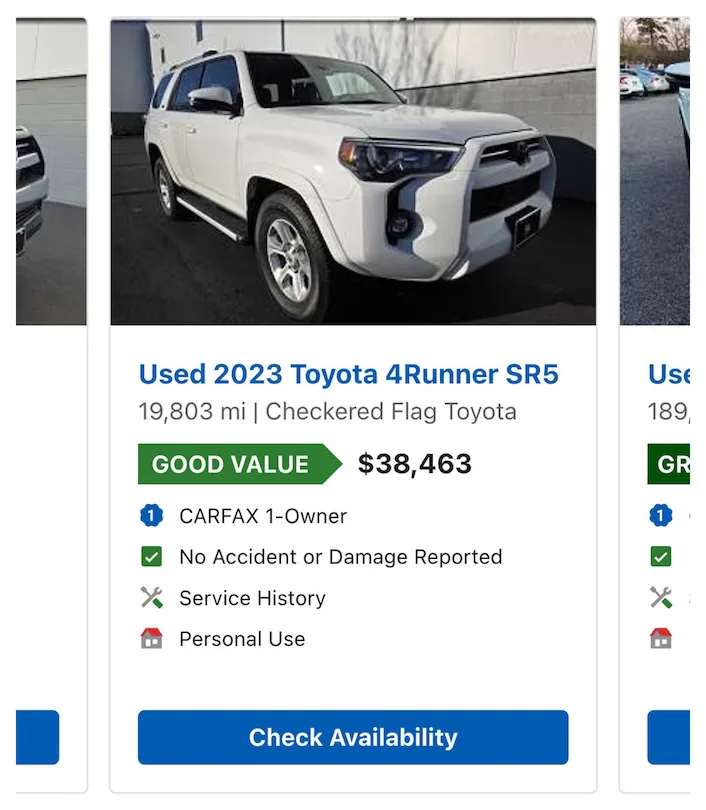Open the Used 2023 Toyota 4Runner SR5 listing
This screenshot has width=706, height=810.
pos(352,374)
